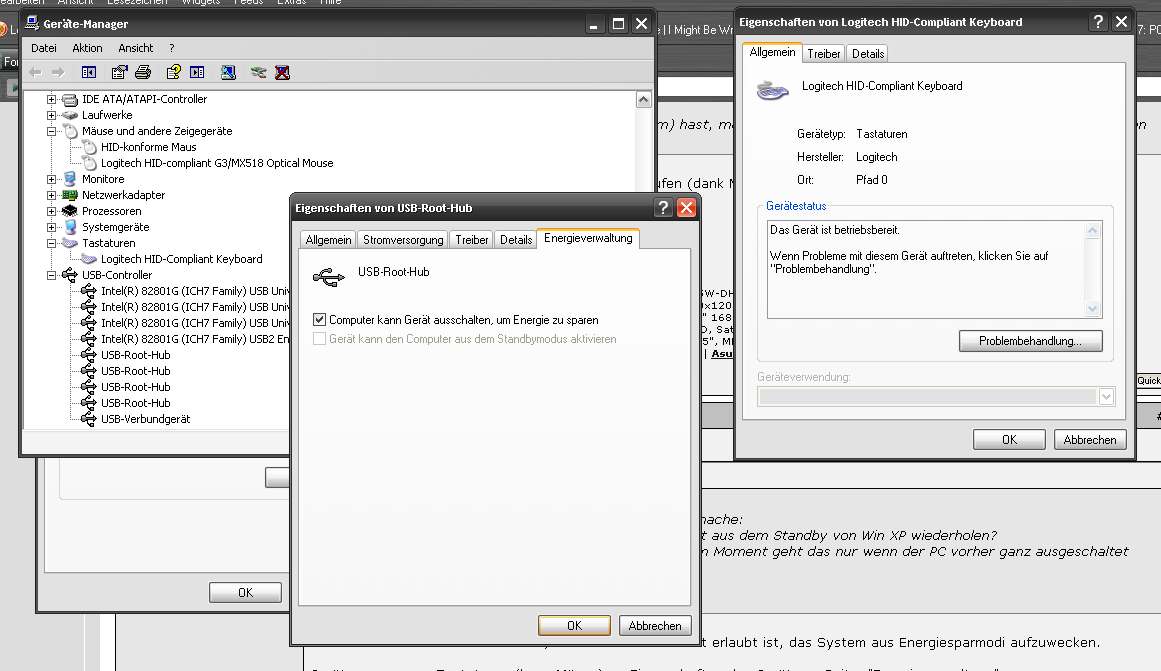The width and height of the screenshot is (1161, 671).
Task: Expand the Laufwerke node
Action: pos(51,116)
